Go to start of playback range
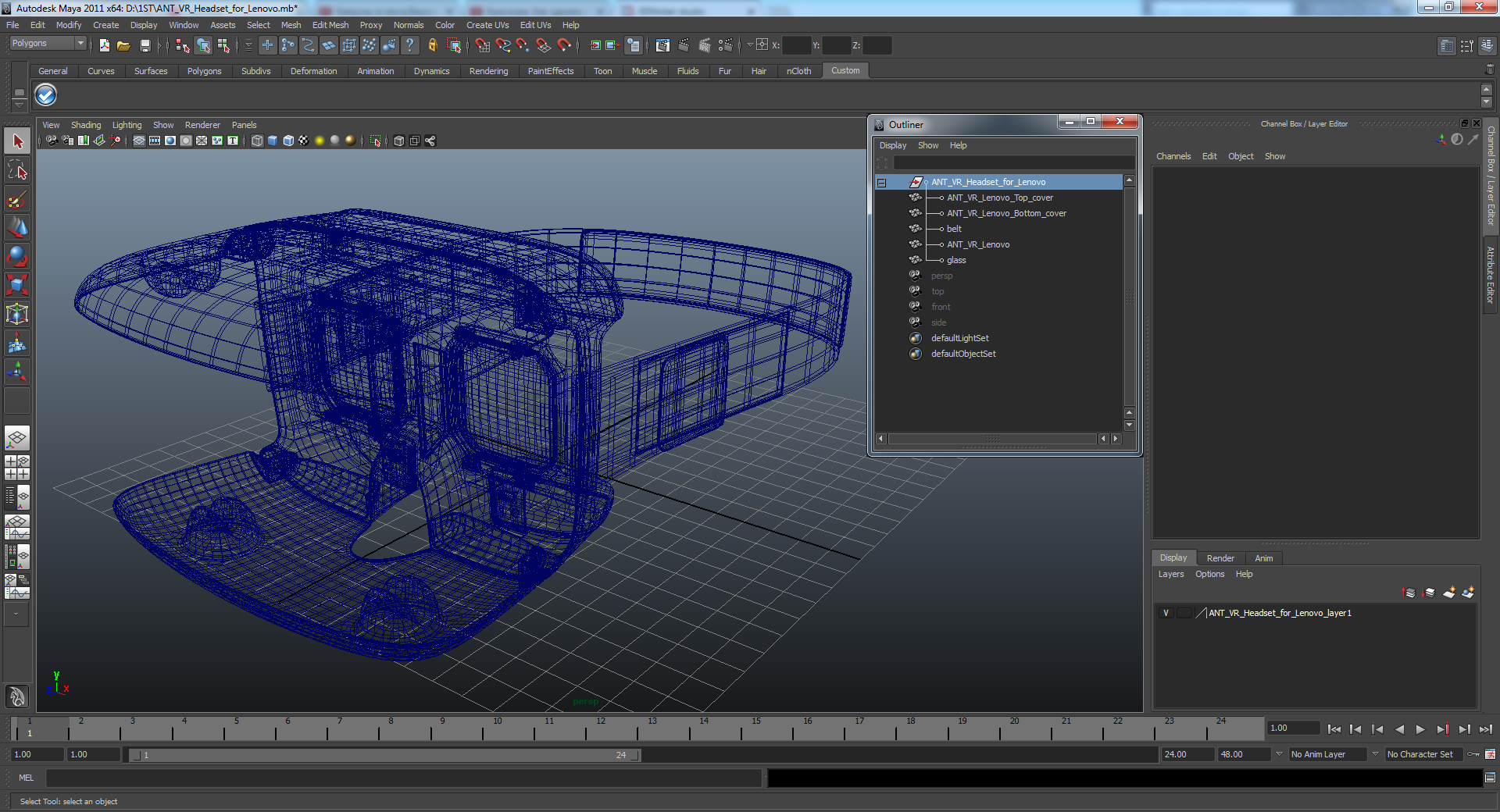The image size is (1500, 812). click(x=1334, y=729)
